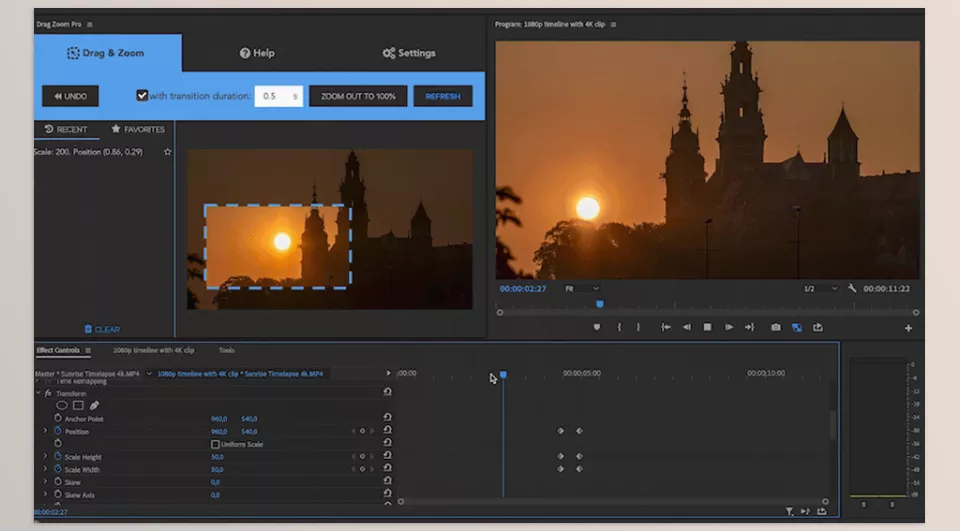Click the CLEAR link with trash icon
Image resolution: width=960 pixels, height=531 pixels.
tap(102, 329)
